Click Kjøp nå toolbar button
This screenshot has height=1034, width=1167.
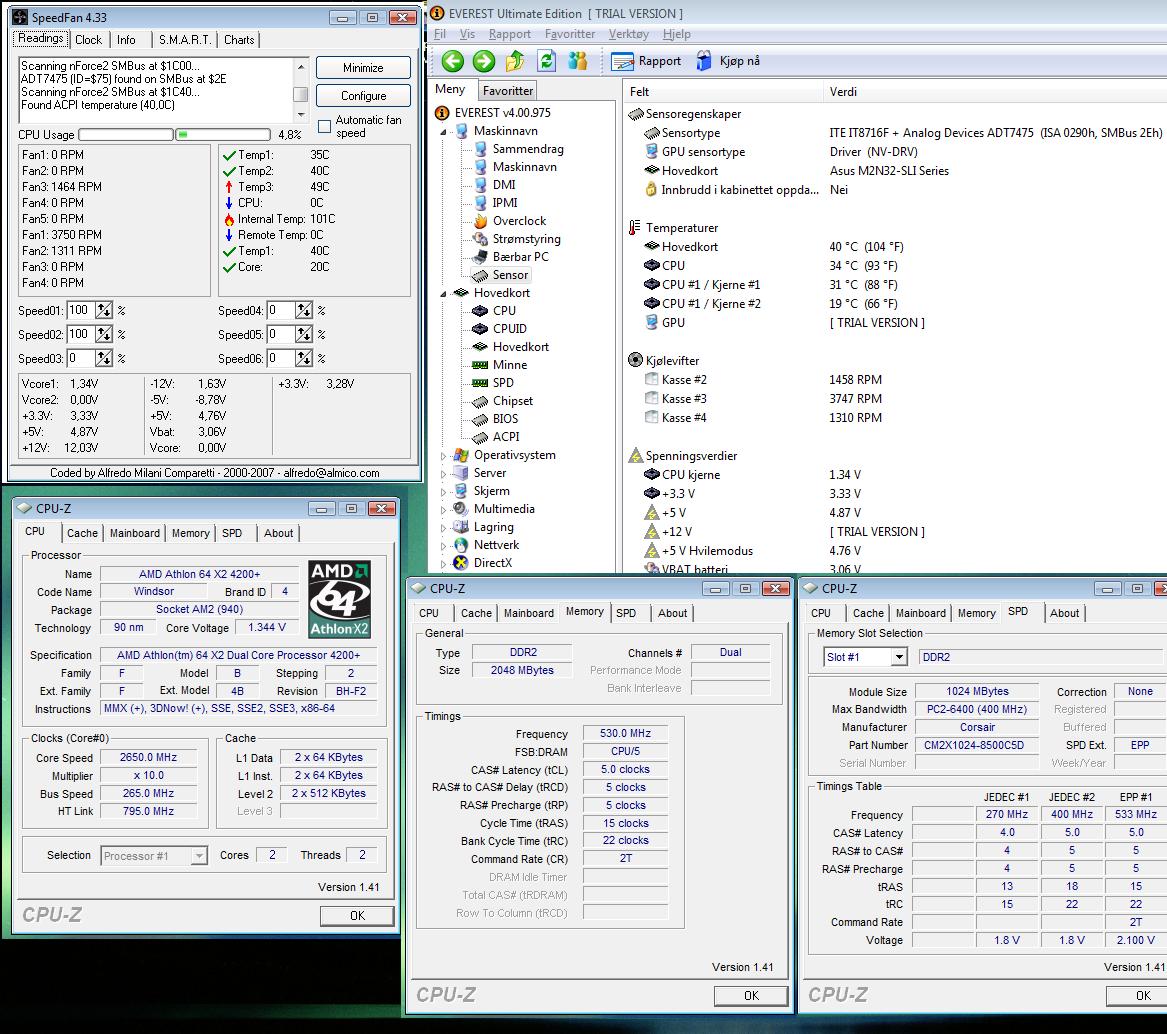click(x=728, y=61)
